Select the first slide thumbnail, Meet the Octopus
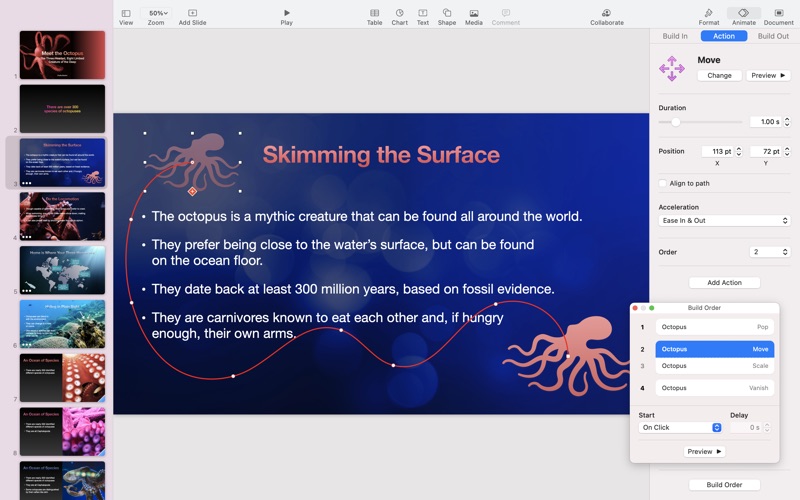The height and width of the screenshot is (500, 800). point(62,55)
